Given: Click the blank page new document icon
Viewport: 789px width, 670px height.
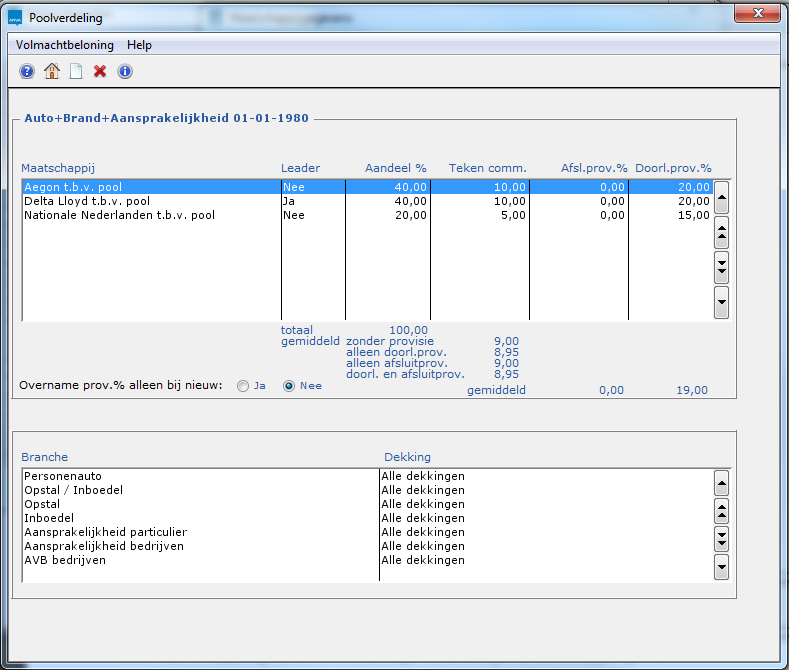Looking at the screenshot, I should 76,71.
